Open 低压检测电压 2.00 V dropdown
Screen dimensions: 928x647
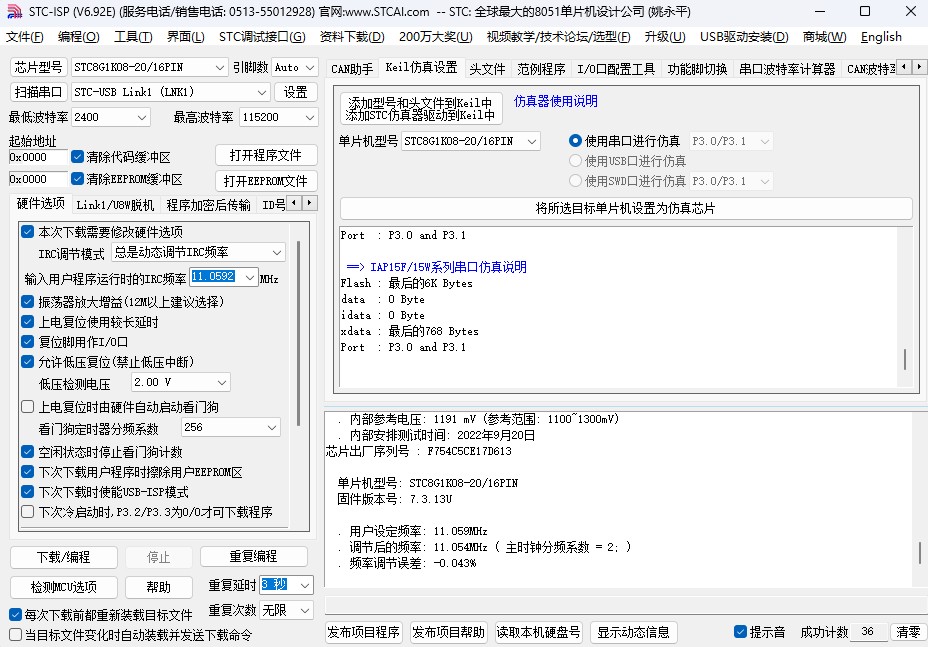(x=181, y=382)
